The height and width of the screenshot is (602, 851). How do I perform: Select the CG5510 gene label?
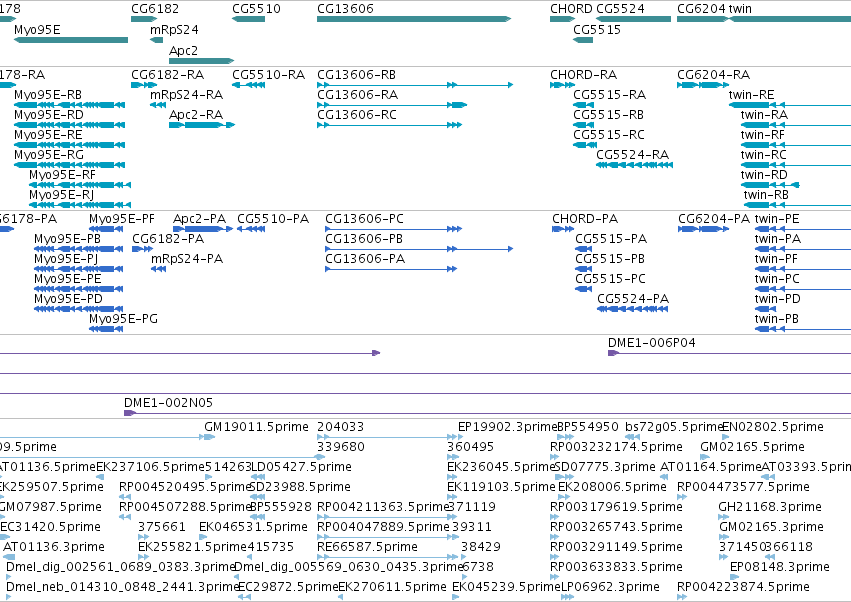[256, 9]
